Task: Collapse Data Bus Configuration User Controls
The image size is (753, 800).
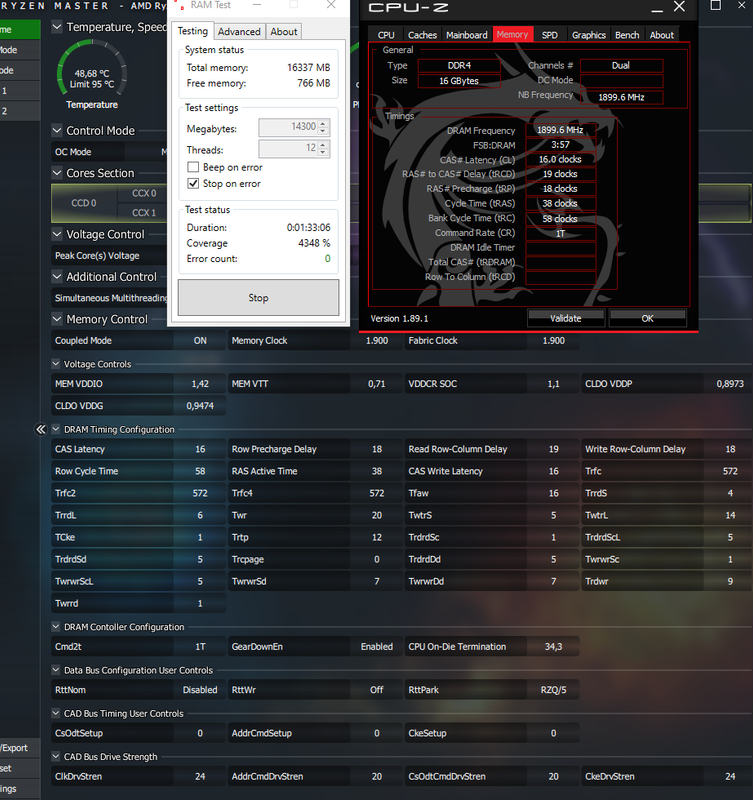Action: coord(56,670)
